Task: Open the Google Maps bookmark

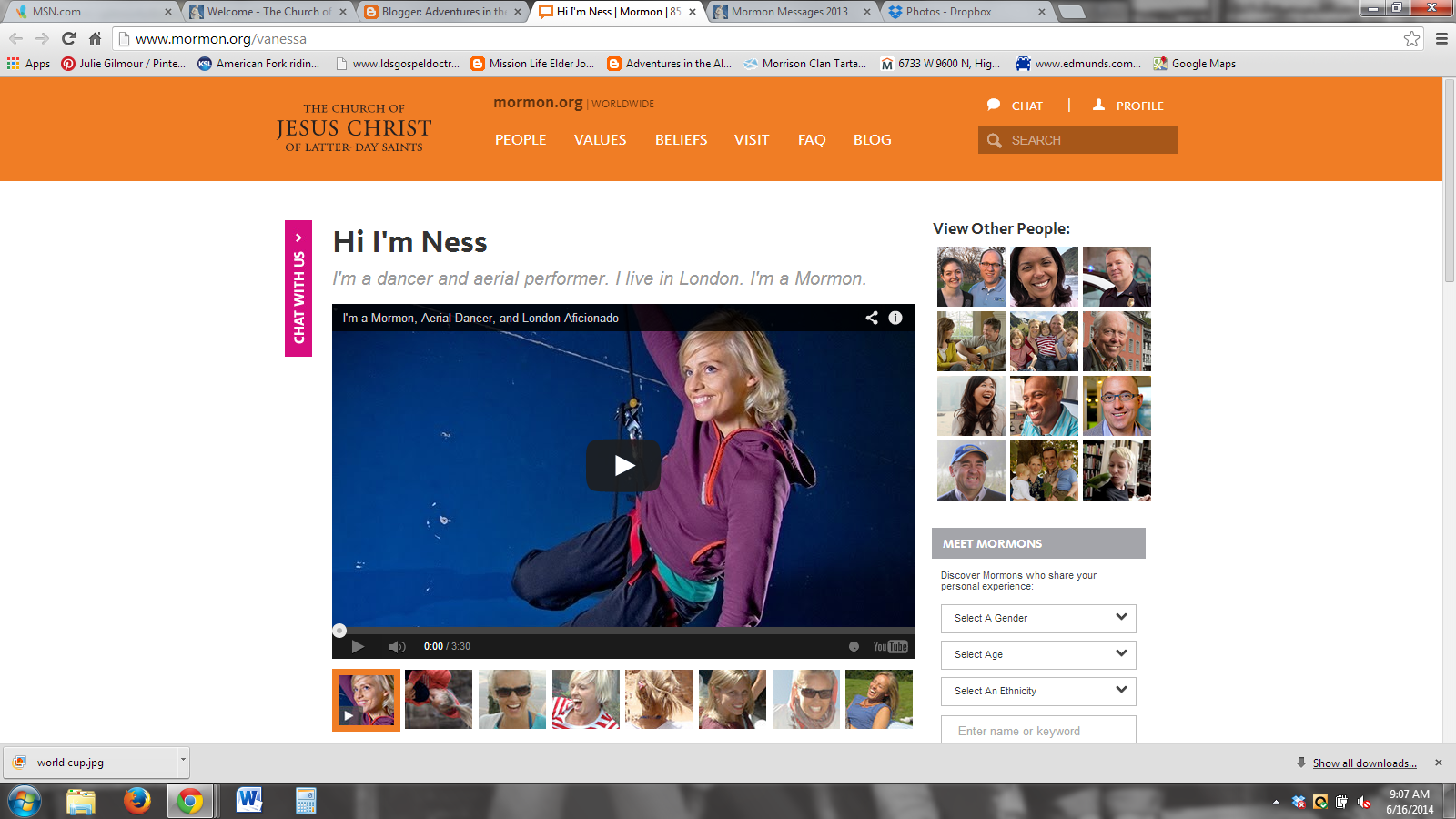Action: 1195,64
